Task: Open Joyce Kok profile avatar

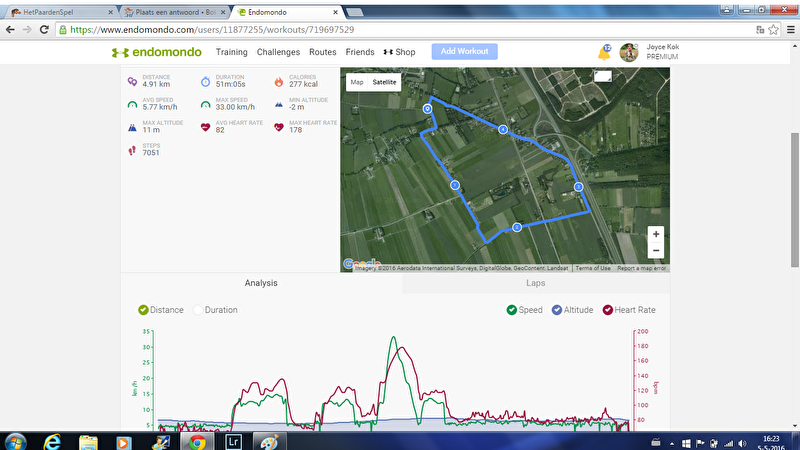Action: pyautogui.click(x=629, y=52)
